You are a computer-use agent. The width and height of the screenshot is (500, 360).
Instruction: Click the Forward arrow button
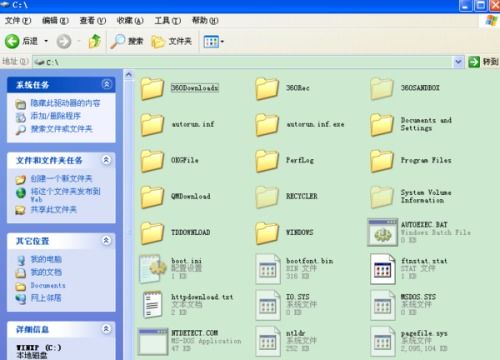click(64, 42)
